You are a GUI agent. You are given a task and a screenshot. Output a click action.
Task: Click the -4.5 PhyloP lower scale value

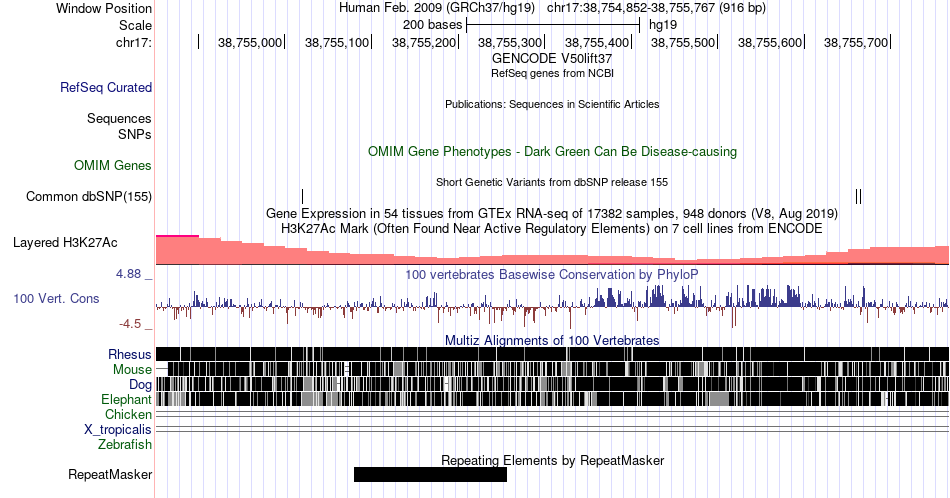tap(130, 324)
